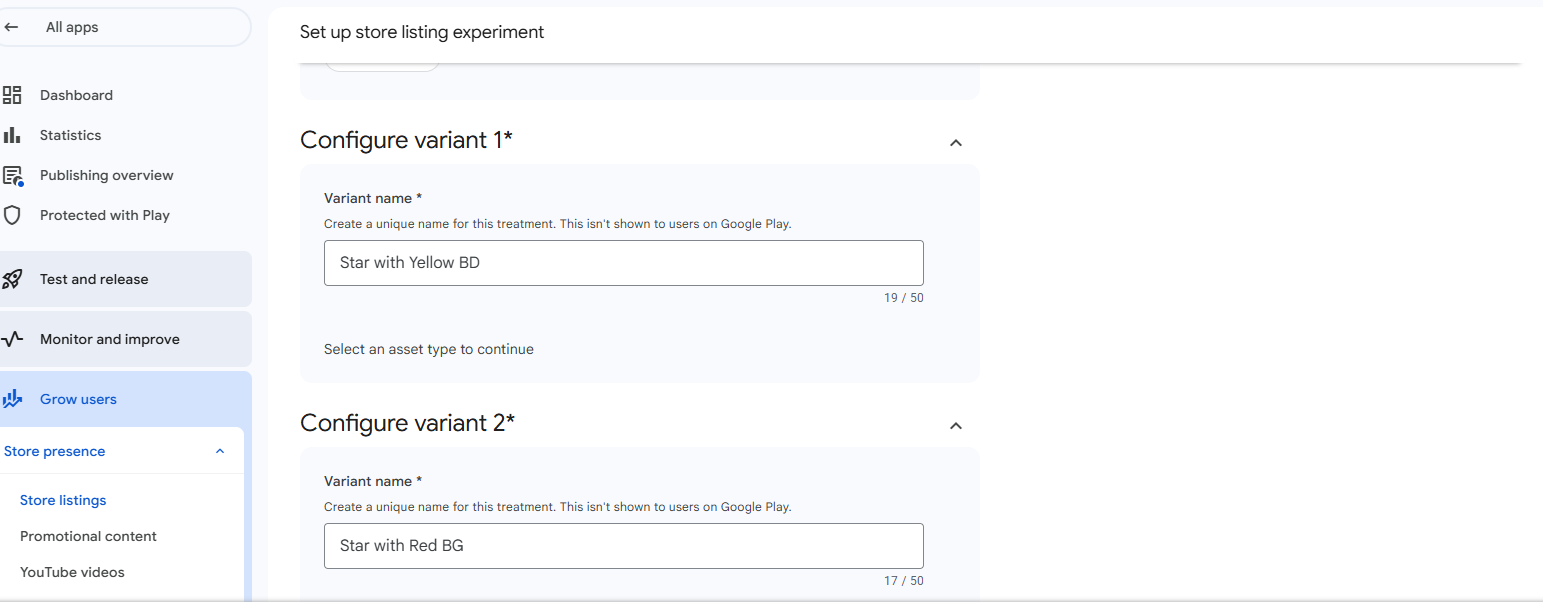Viewport: 1543px width, 615px height.
Task: Edit the Star with Red BG name field
Action: pyautogui.click(x=624, y=546)
